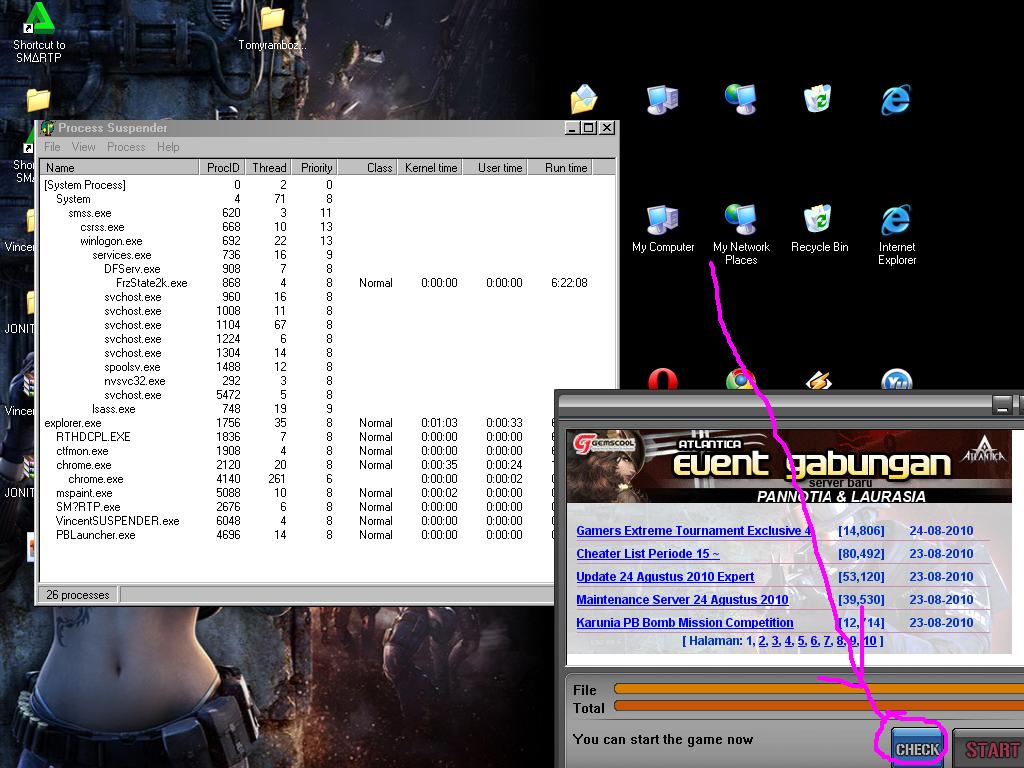Click the START button in the launcher
The height and width of the screenshot is (768, 1024).
[990, 750]
